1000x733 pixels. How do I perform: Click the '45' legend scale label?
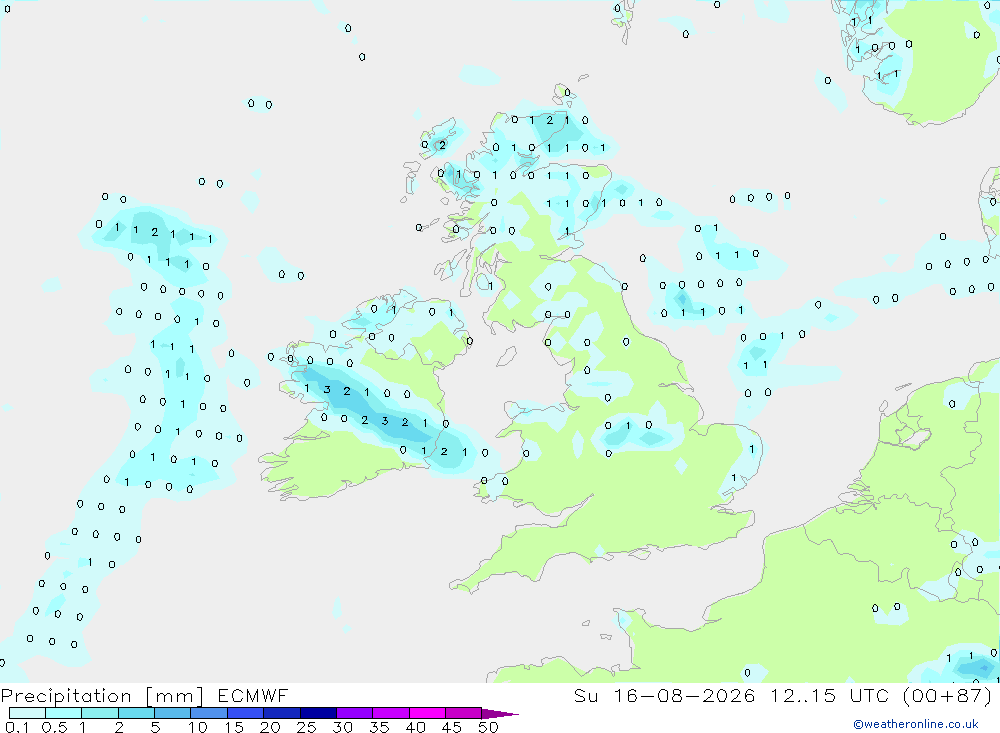point(452,727)
